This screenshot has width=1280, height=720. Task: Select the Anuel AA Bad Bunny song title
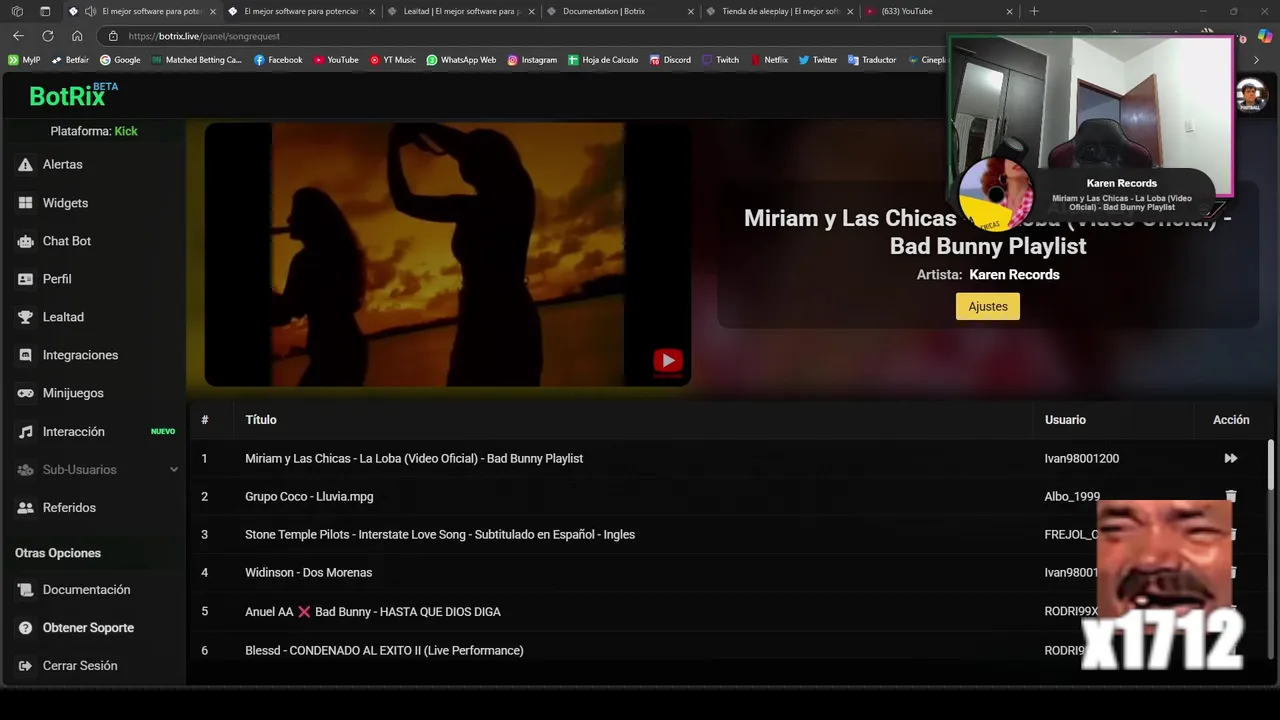point(373,612)
